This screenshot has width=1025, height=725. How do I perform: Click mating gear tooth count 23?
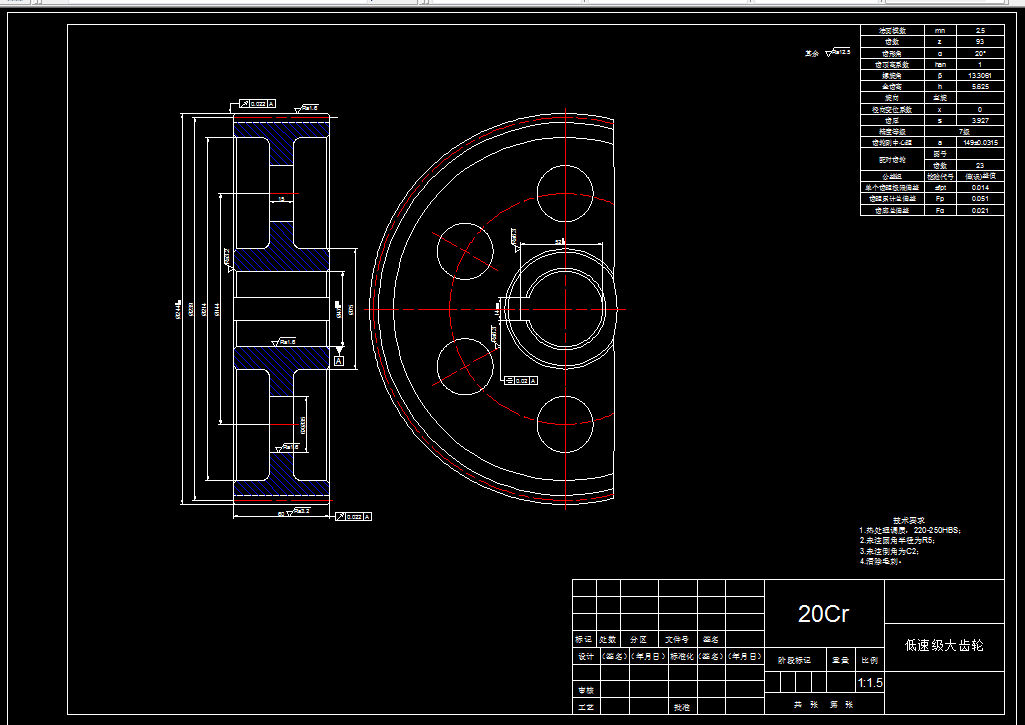(980, 165)
